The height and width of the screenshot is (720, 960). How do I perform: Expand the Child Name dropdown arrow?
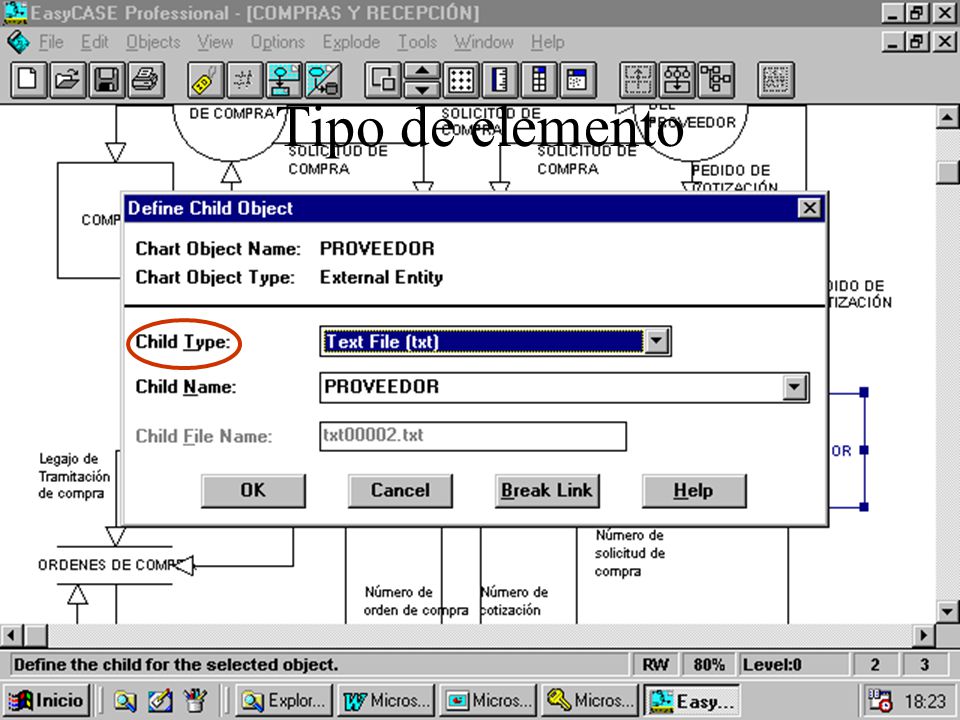[x=794, y=387]
